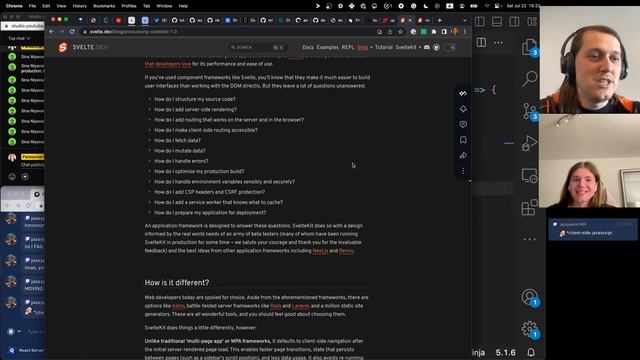Open the REPL nav link

point(348,47)
